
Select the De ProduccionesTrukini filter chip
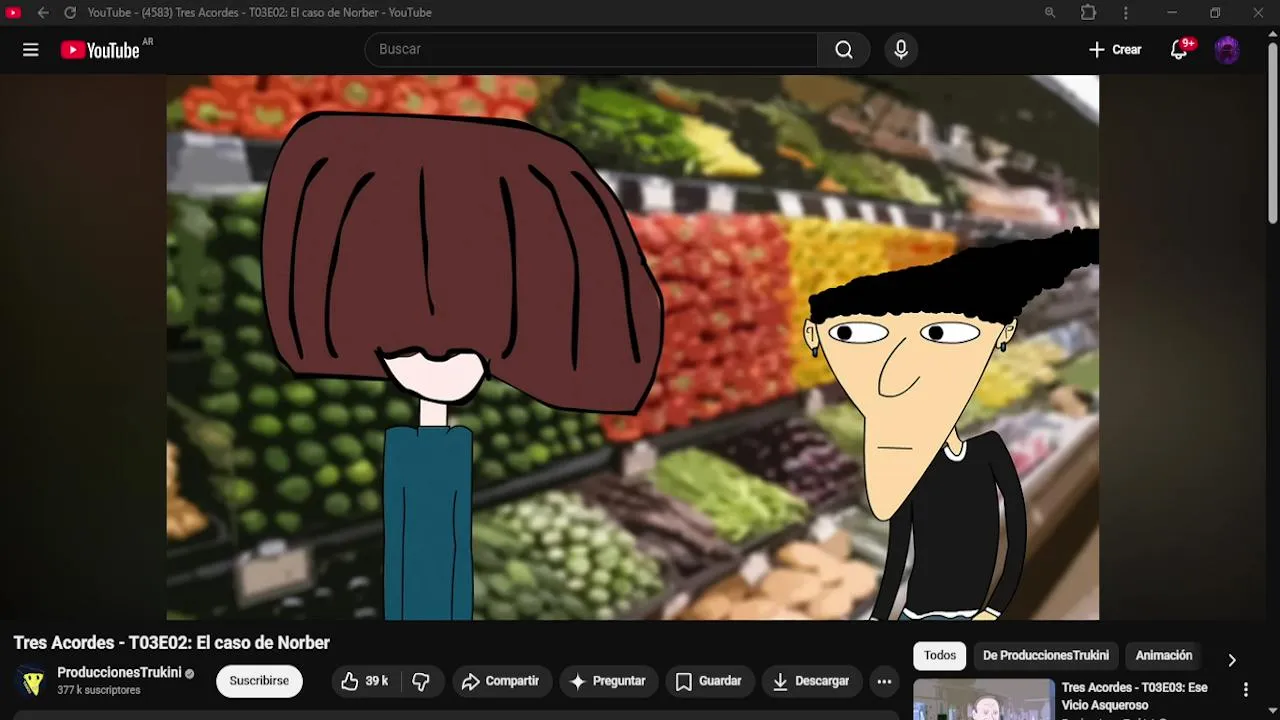coord(1046,656)
